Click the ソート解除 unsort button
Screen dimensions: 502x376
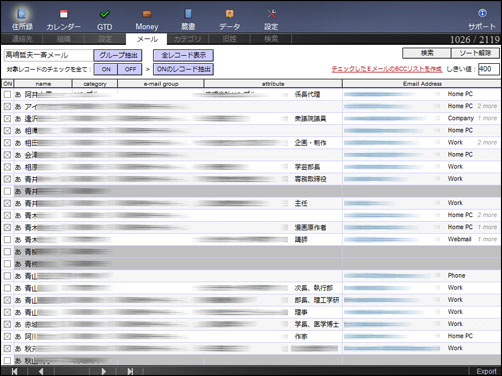pyautogui.click(x=475, y=53)
